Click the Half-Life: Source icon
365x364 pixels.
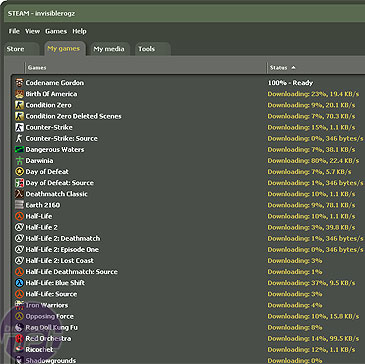click(x=20, y=294)
